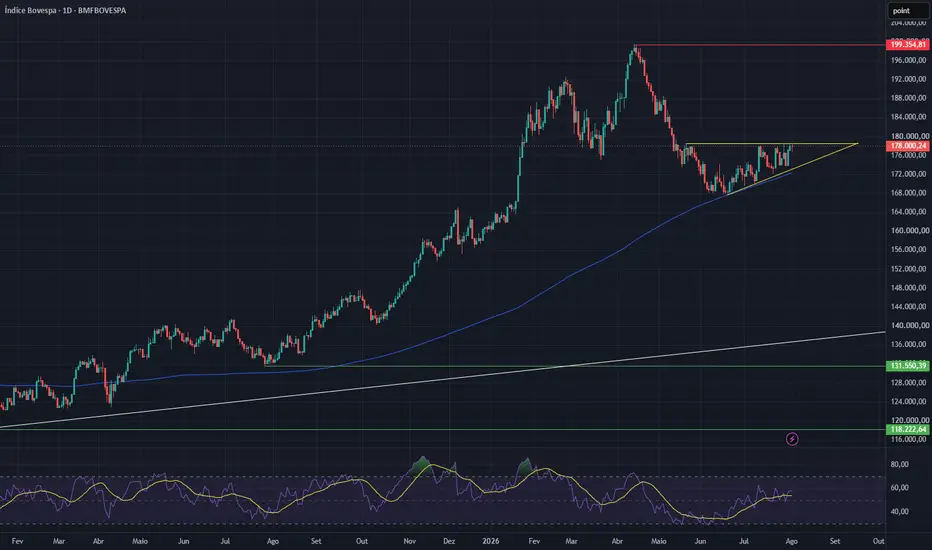The height and width of the screenshot is (550, 932).
Task: Click the Índice Bovespa symbol title
Action: pos(65,10)
